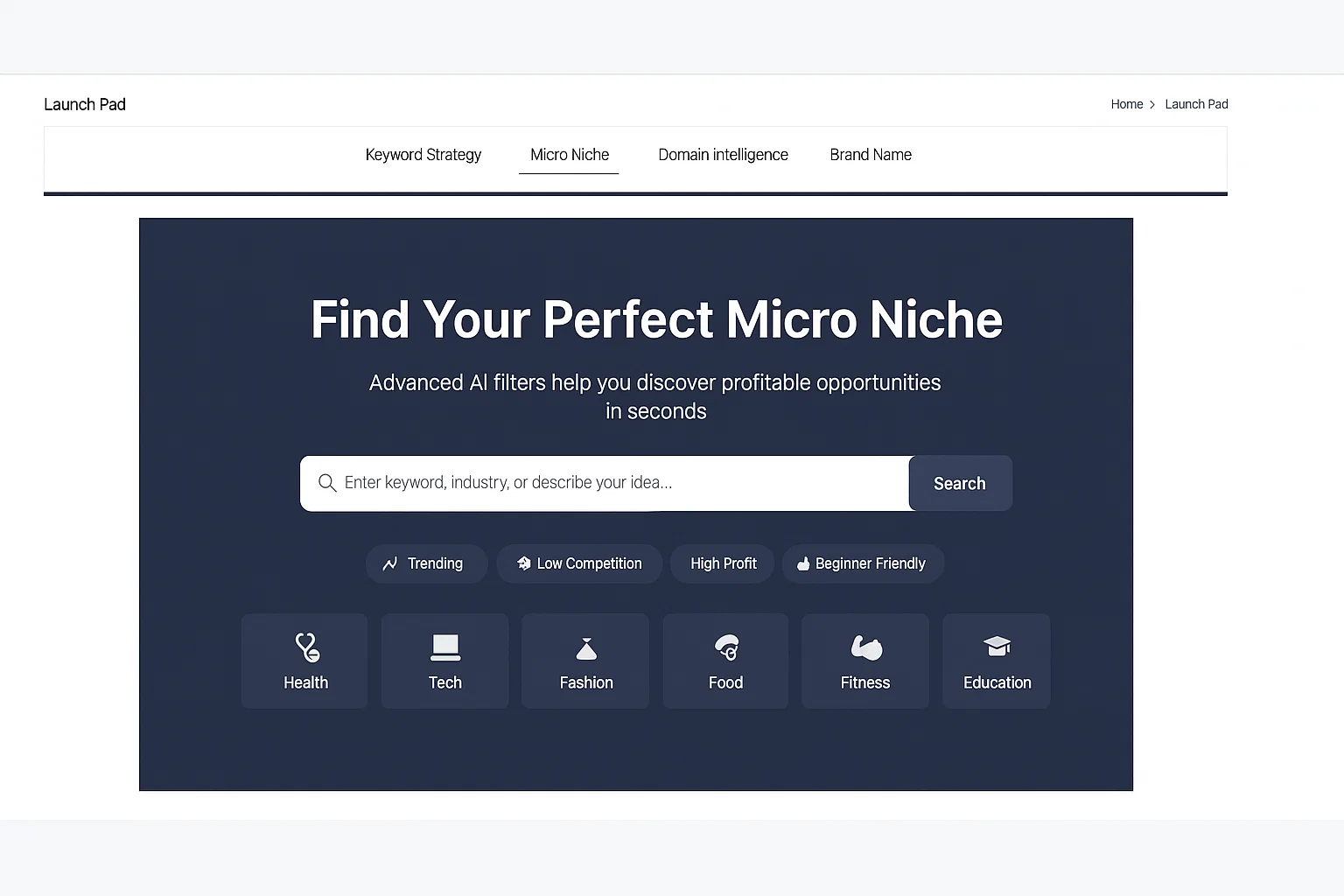Click the magnifier icon in search box
This screenshot has width=1344, height=896.
(x=327, y=483)
